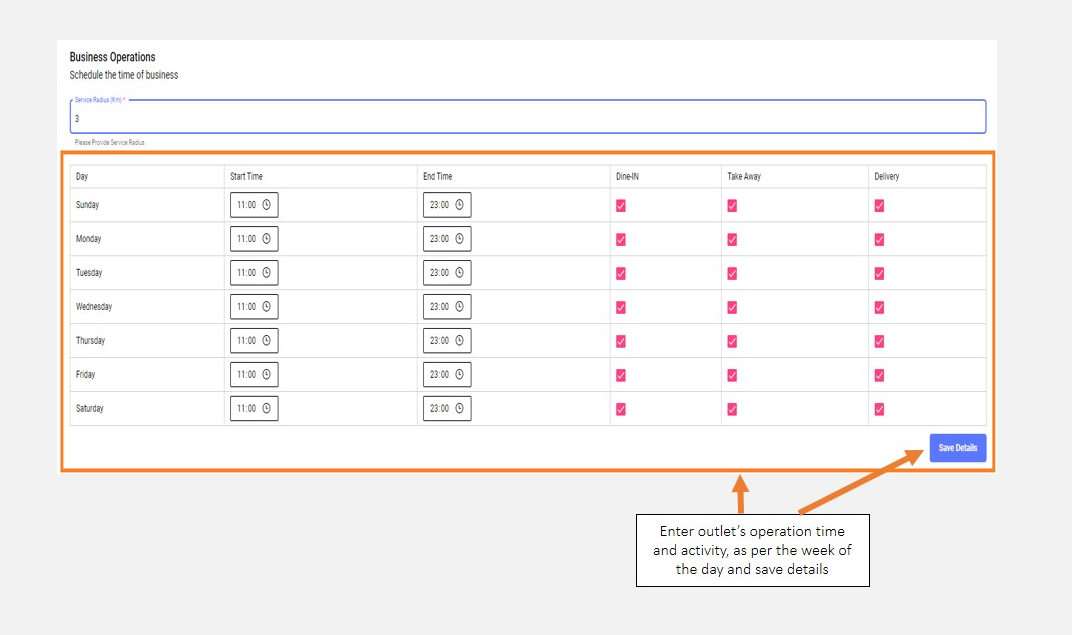
Task: Click the Start Time column header
Action: pos(246,177)
